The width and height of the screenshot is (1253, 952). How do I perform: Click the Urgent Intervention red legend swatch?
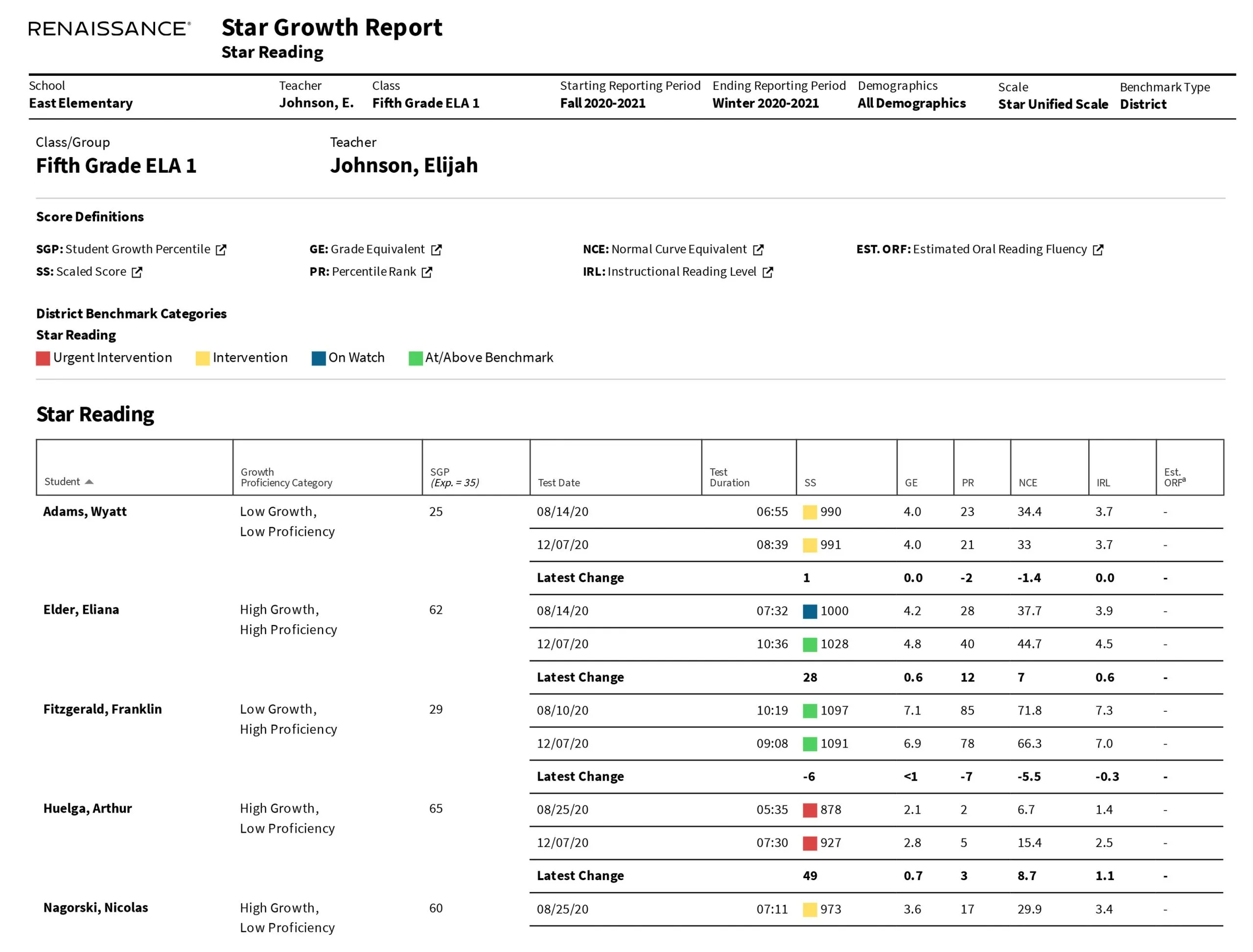[x=43, y=358]
